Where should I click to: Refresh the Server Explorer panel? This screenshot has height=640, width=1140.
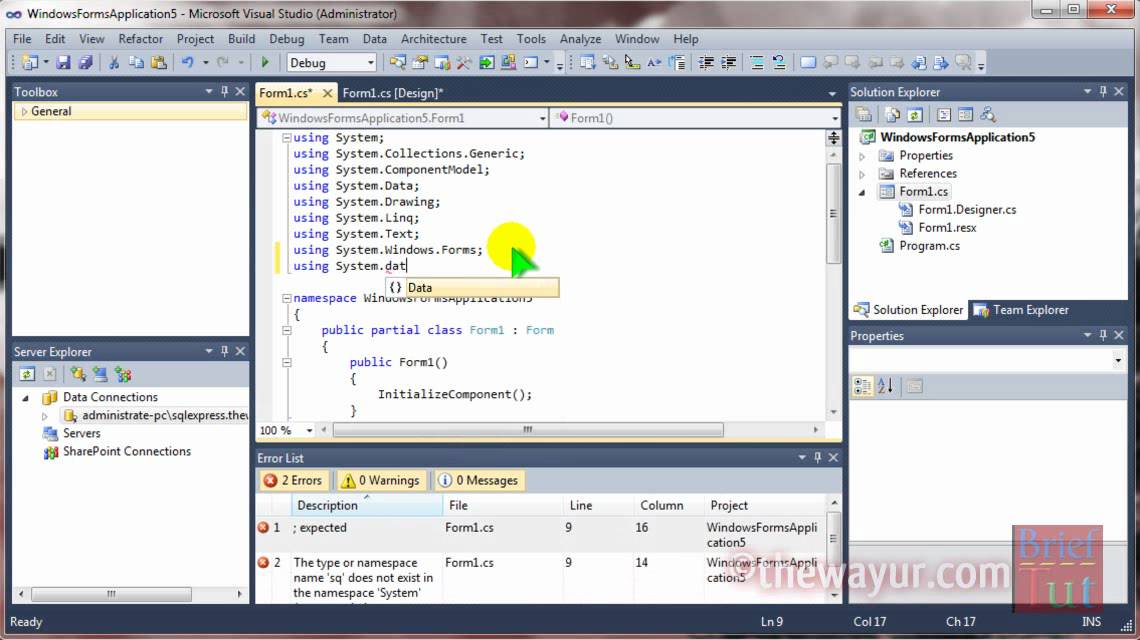pyautogui.click(x=27, y=375)
